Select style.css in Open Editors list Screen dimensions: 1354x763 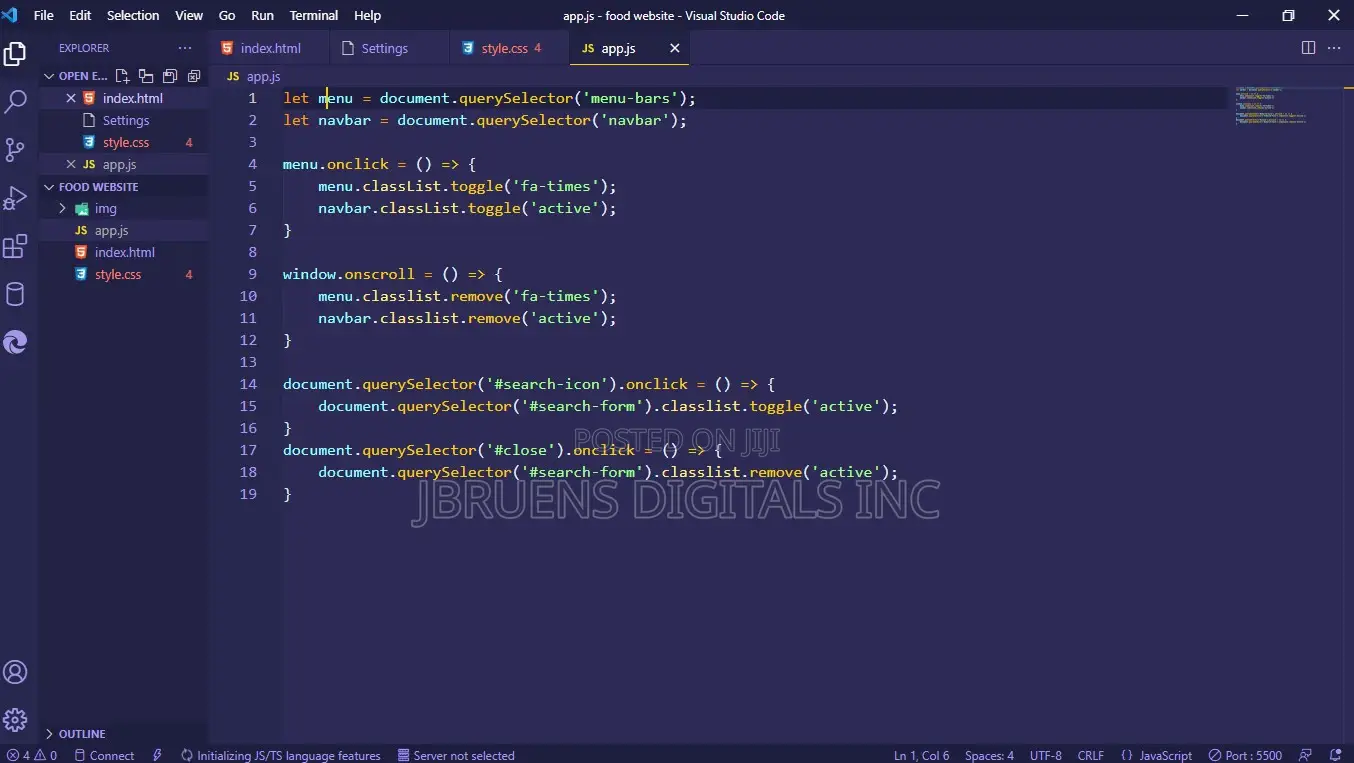pos(125,142)
